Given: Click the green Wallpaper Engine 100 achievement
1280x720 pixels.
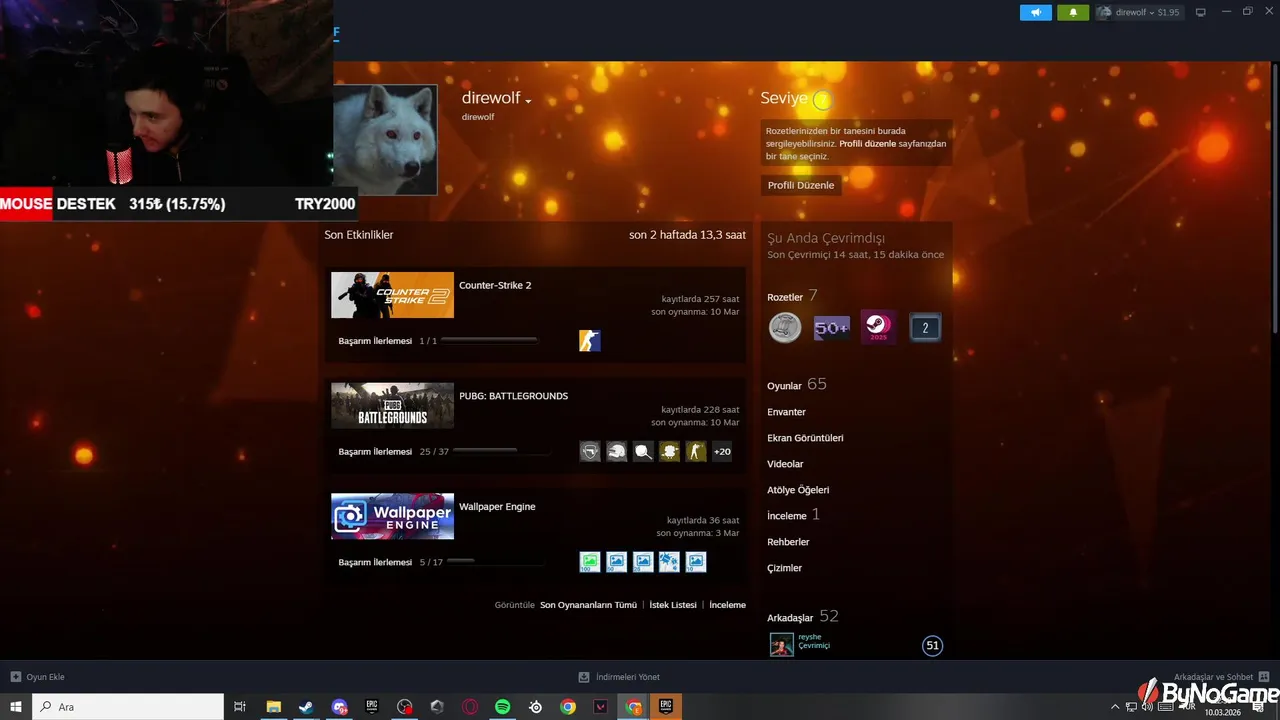Looking at the screenshot, I should [590, 562].
